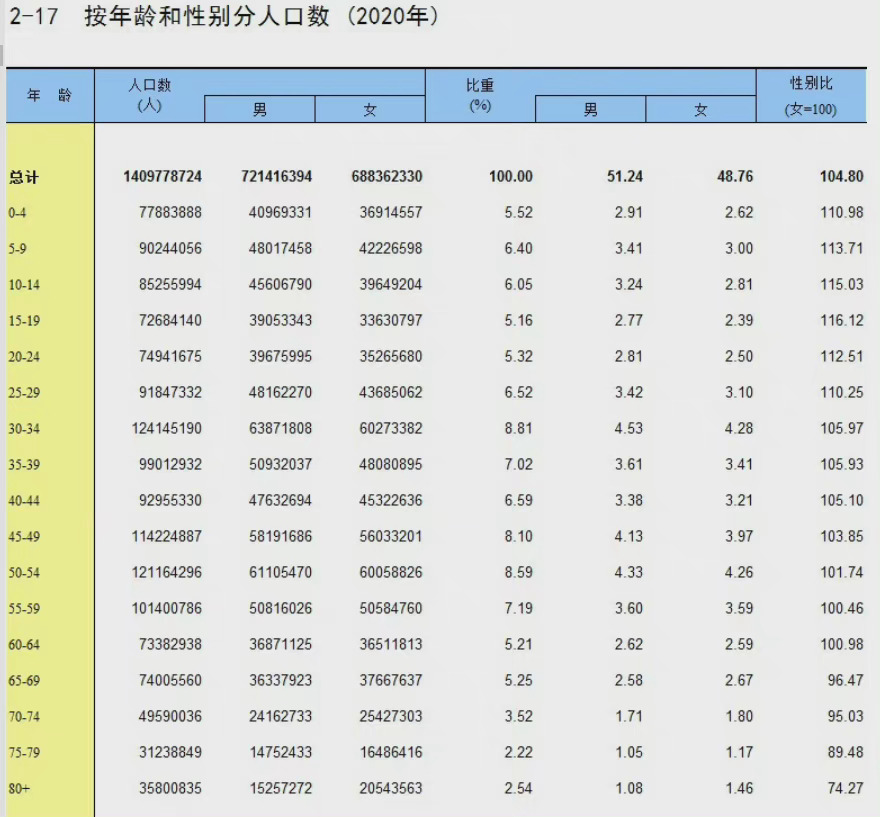Viewport: 880px width, 817px height.
Task: Select female count cell 48080895
Action: tap(391, 464)
